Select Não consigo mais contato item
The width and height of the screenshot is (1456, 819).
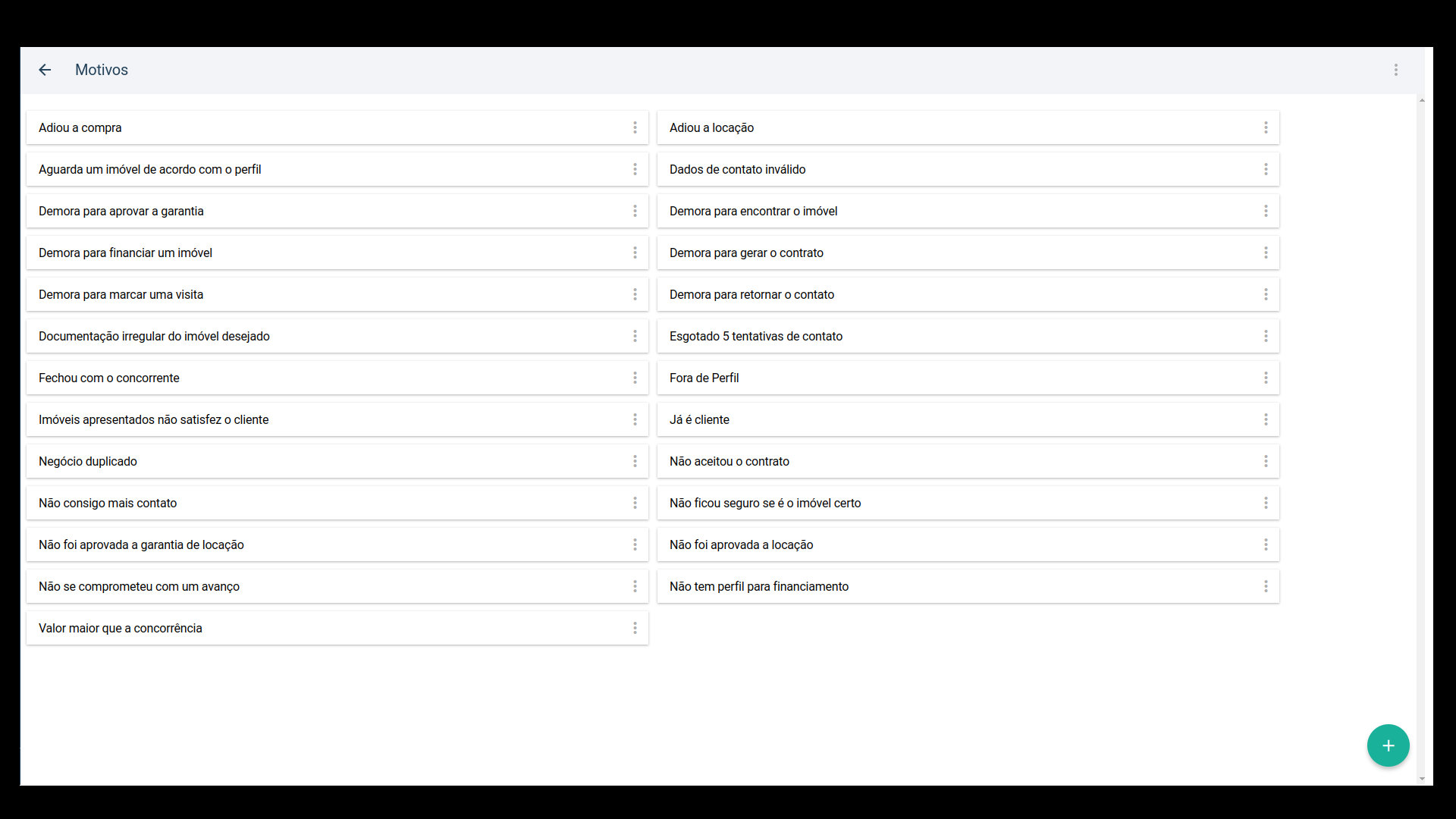(337, 503)
